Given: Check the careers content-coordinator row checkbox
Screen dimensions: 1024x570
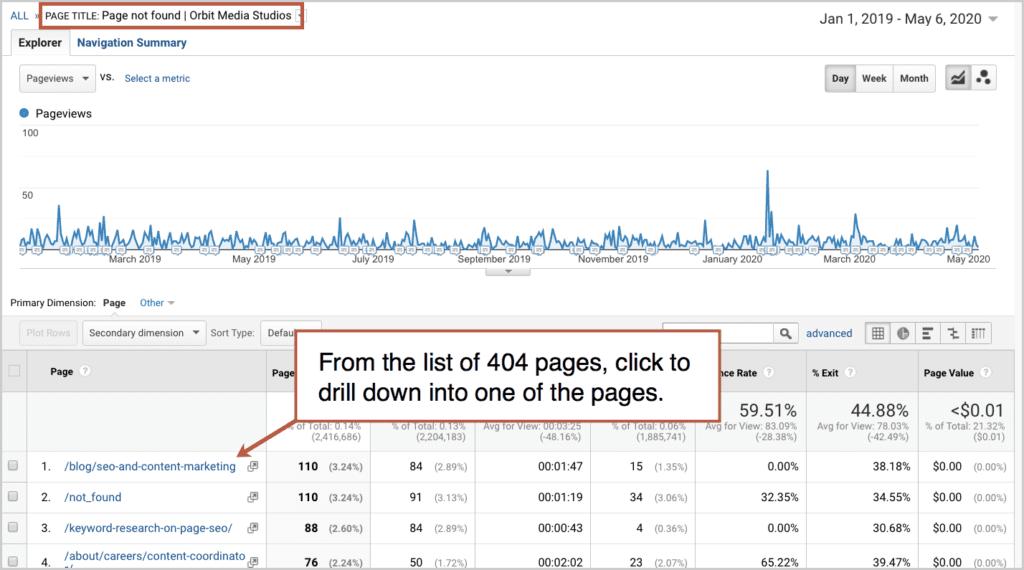Looking at the screenshot, I should point(12,560).
